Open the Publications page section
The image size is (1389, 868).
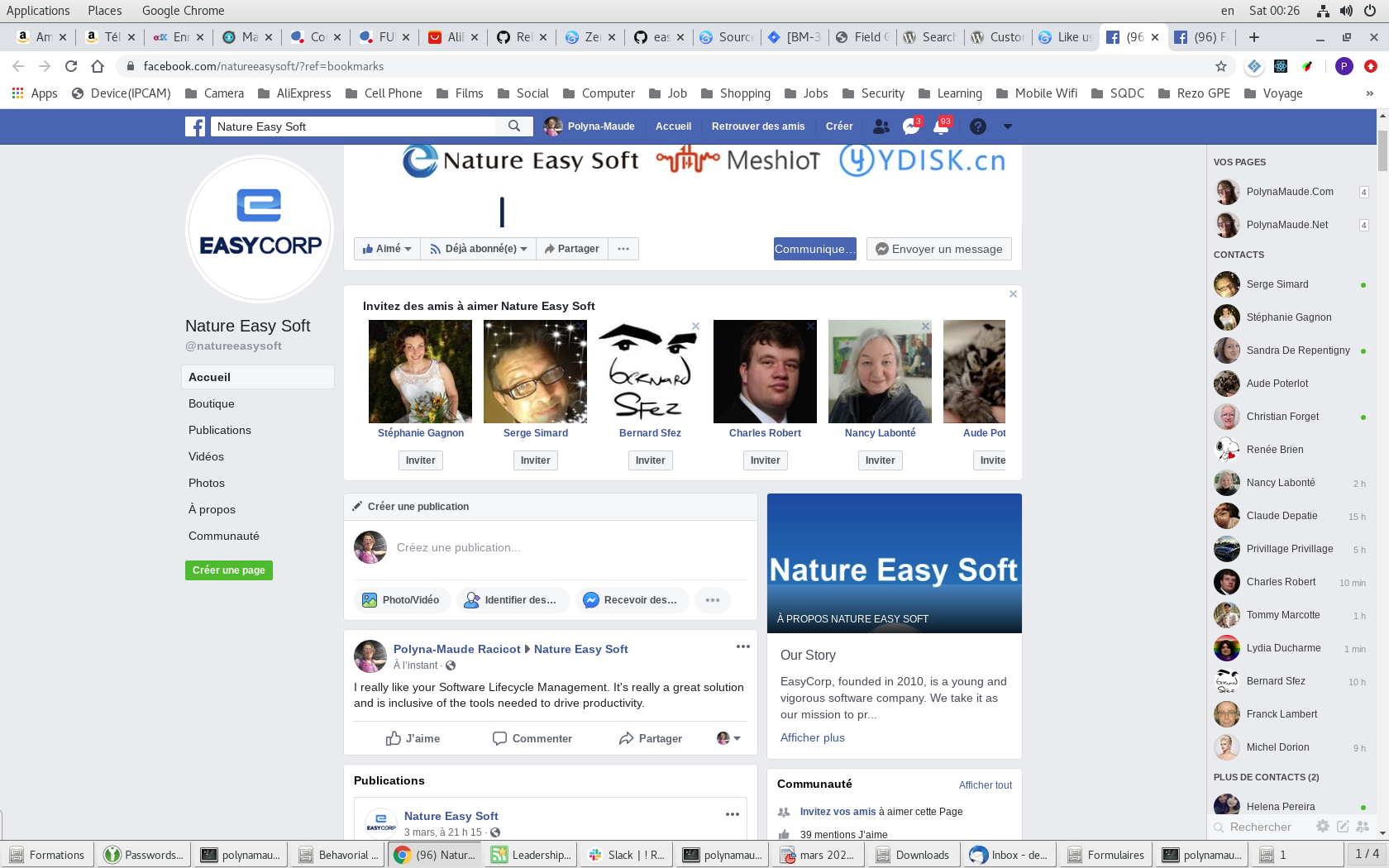point(220,430)
